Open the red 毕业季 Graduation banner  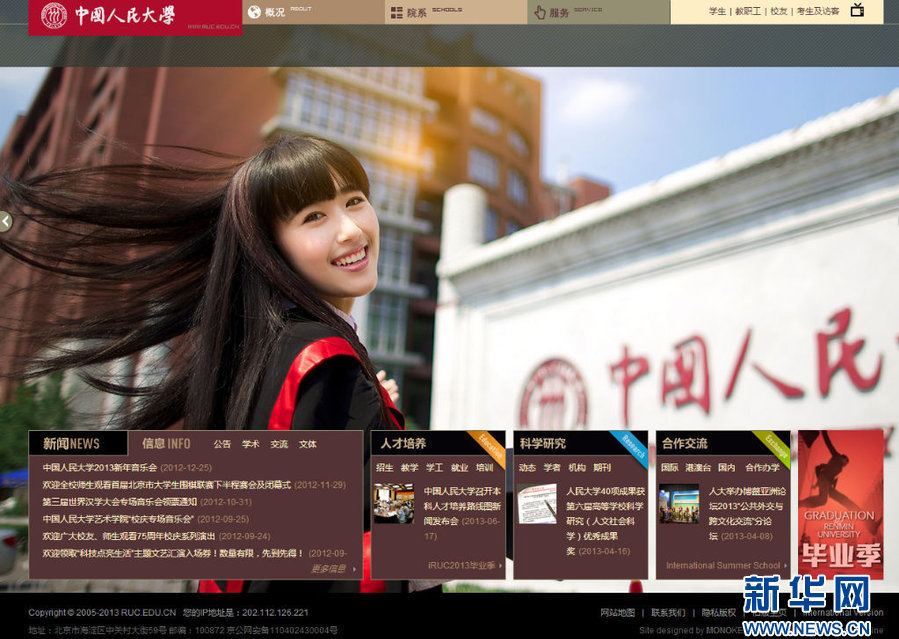click(x=841, y=504)
